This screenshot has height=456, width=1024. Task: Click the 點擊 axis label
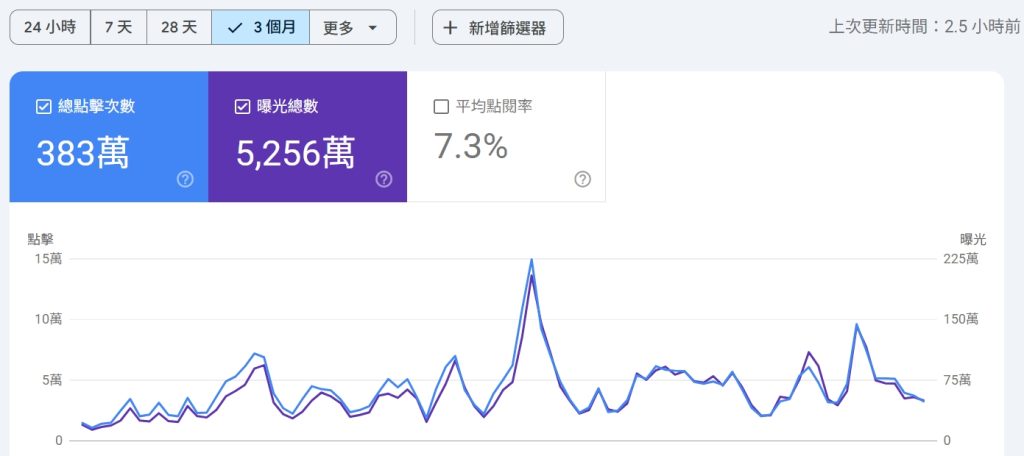pyautogui.click(x=40, y=239)
